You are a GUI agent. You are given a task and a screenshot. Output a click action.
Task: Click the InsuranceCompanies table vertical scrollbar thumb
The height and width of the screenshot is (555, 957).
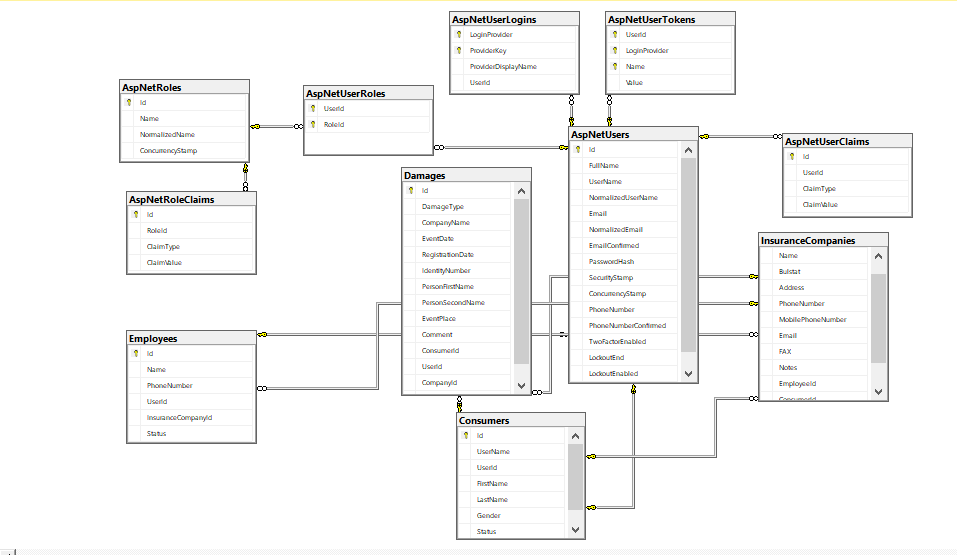point(878,318)
